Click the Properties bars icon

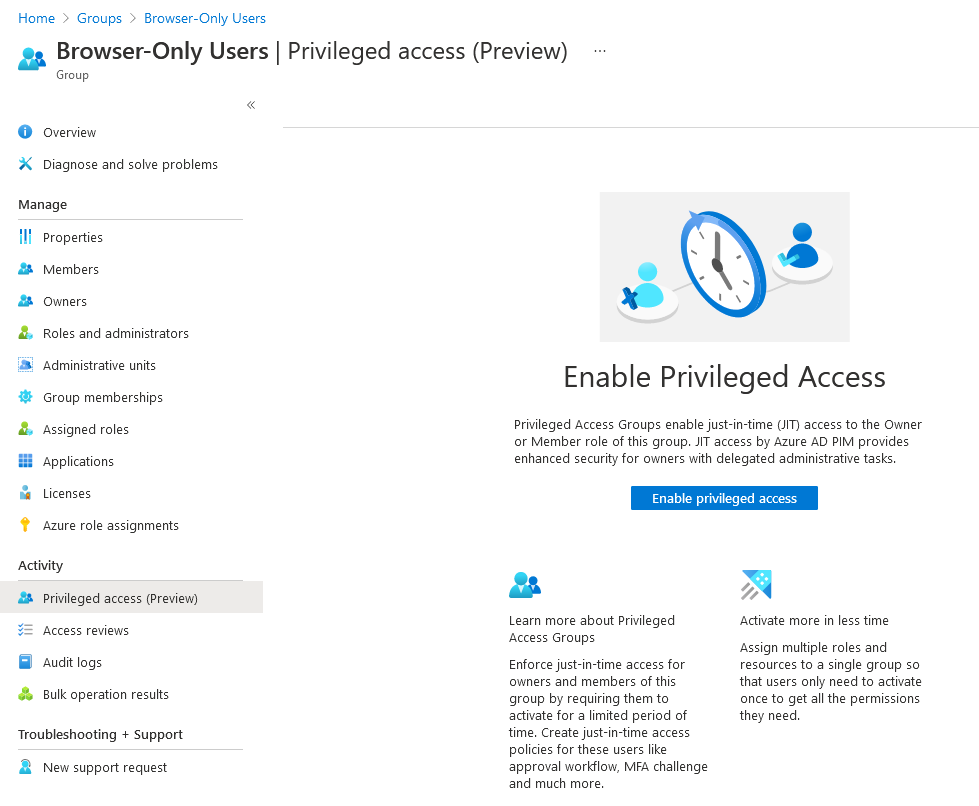pos(25,237)
